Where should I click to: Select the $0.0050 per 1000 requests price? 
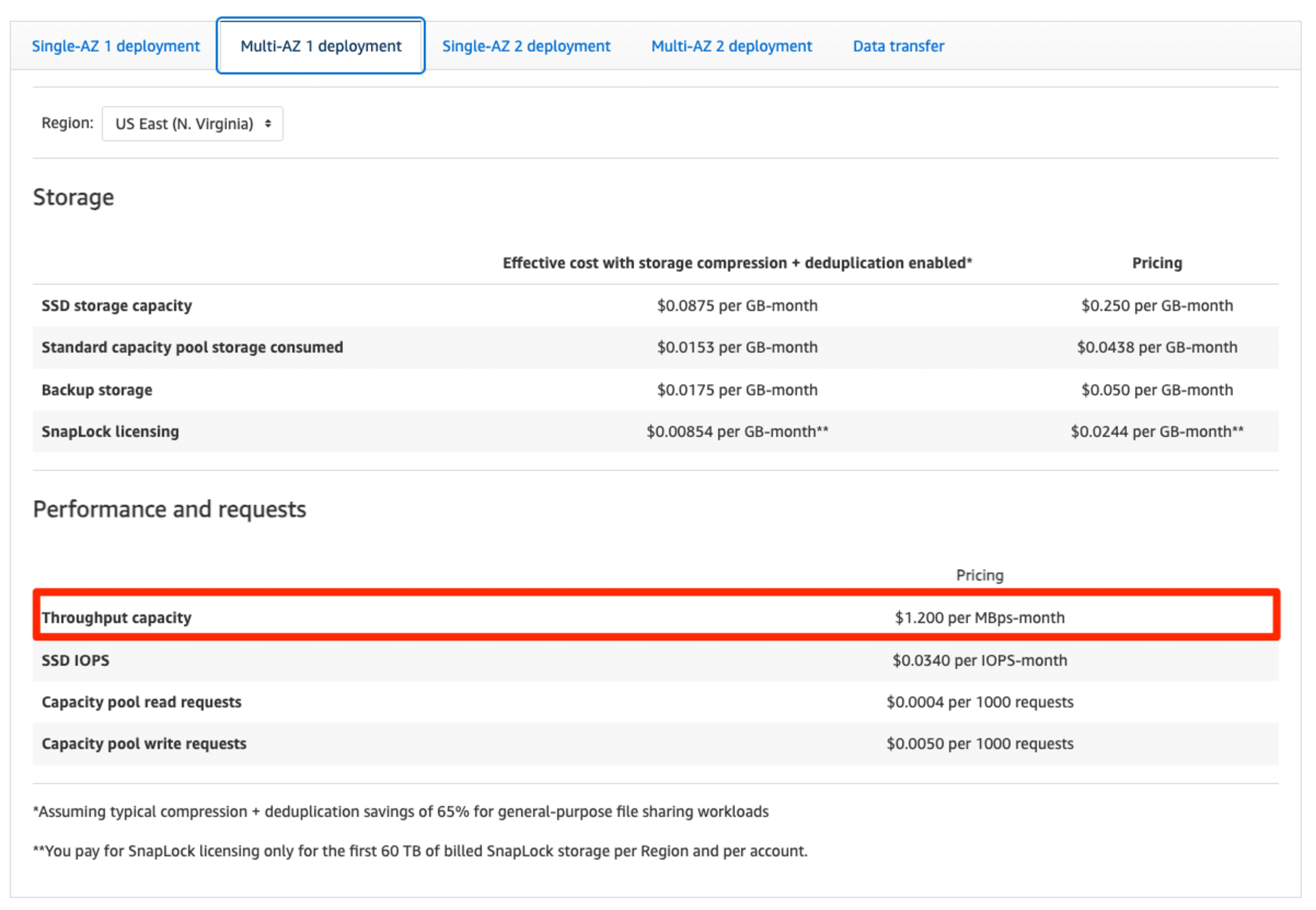pyautogui.click(x=980, y=744)
